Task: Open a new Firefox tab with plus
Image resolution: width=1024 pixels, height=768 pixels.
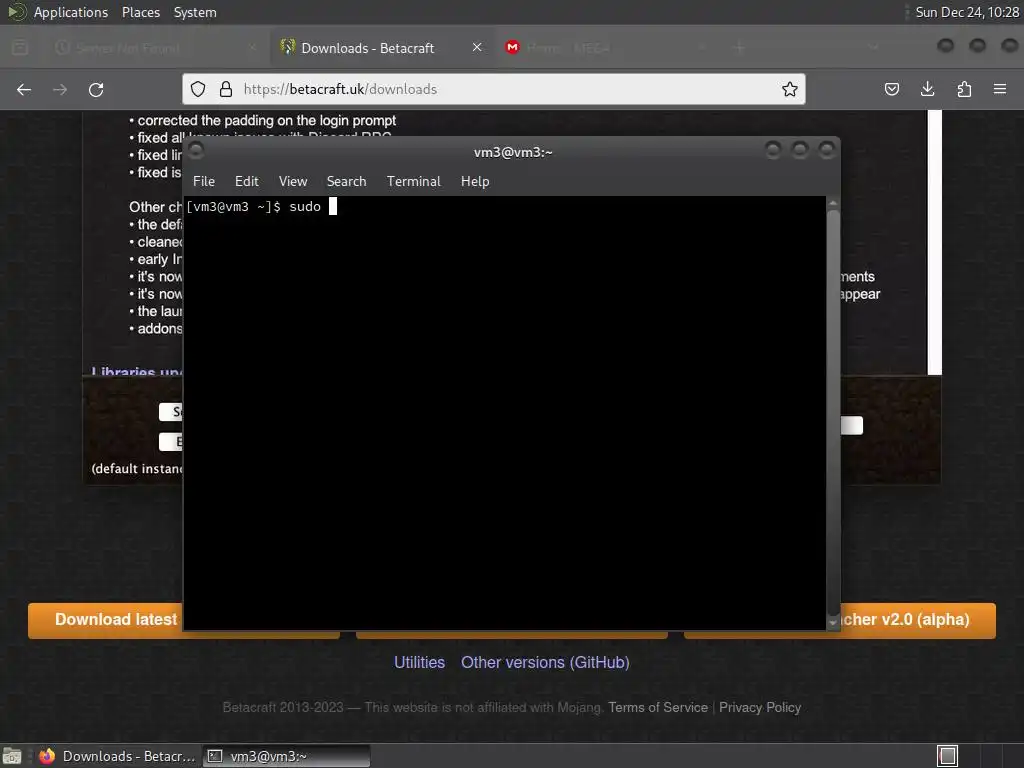Action: point(739,48)
